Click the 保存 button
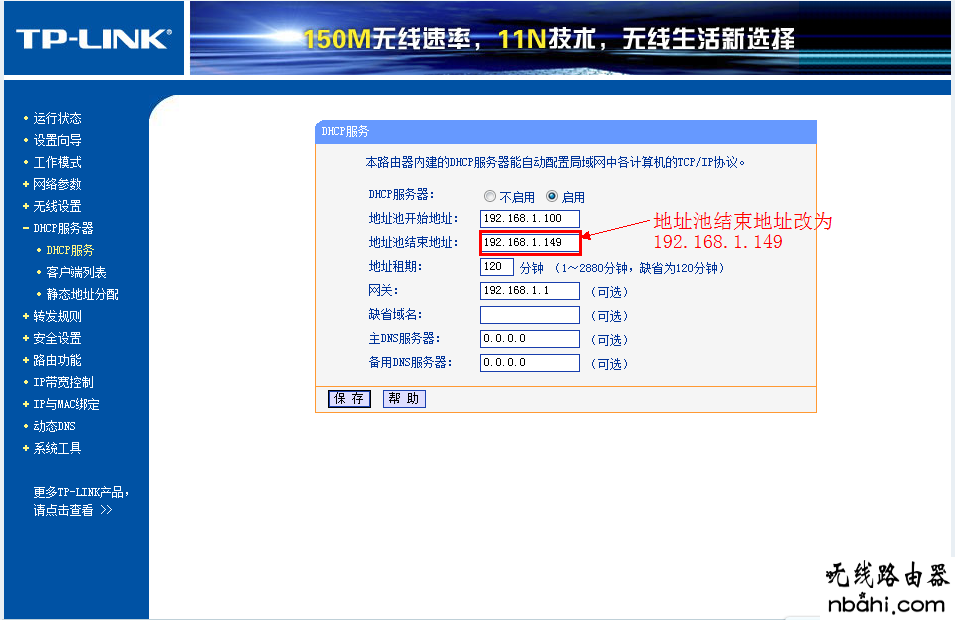This screenshot has height=620, width=955. coord(349,399)
